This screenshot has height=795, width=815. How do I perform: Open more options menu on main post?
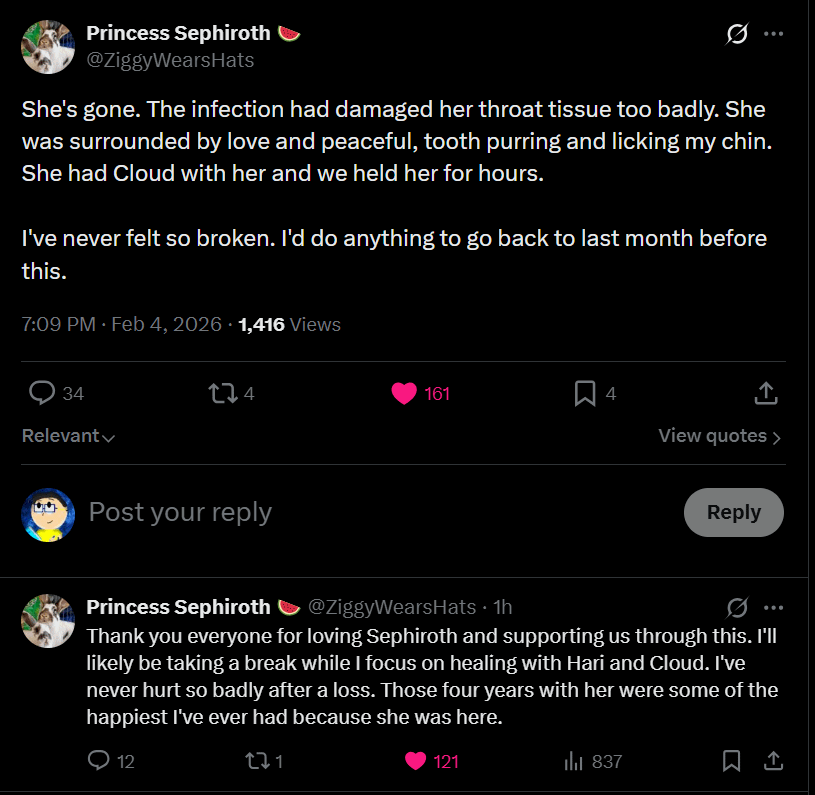pyautogui.click(x=773, y=34)
